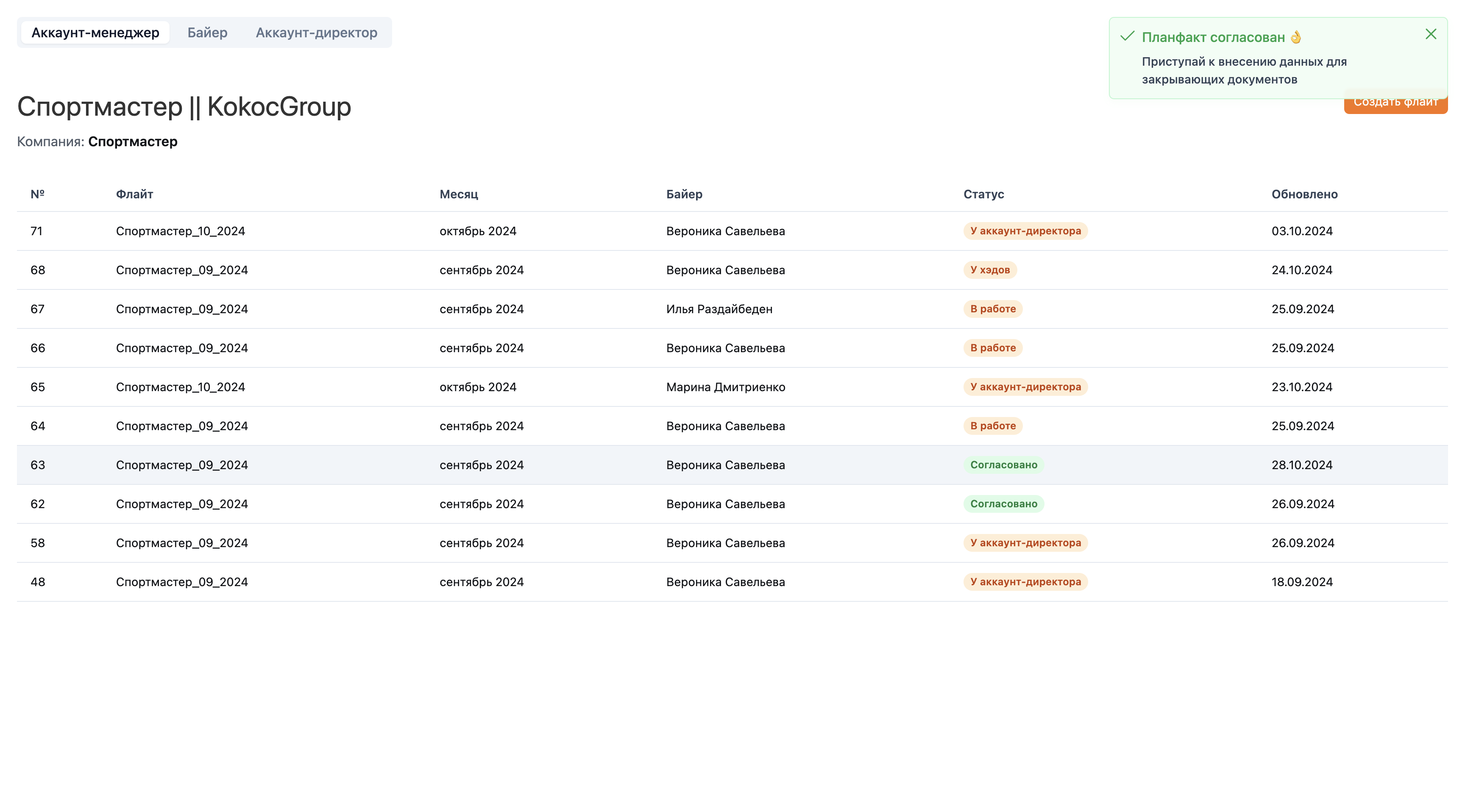1465x812 pixels.
Task: Click Спортмастер_09_2024 in row 63
Action: (x=182, y=464)
